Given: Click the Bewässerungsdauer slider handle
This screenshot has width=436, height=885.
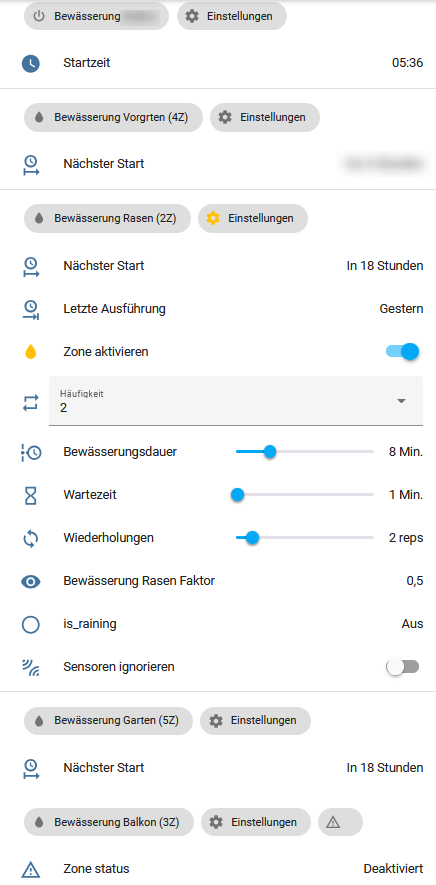Looking at the screenshot, I should [x=270, y=452].
